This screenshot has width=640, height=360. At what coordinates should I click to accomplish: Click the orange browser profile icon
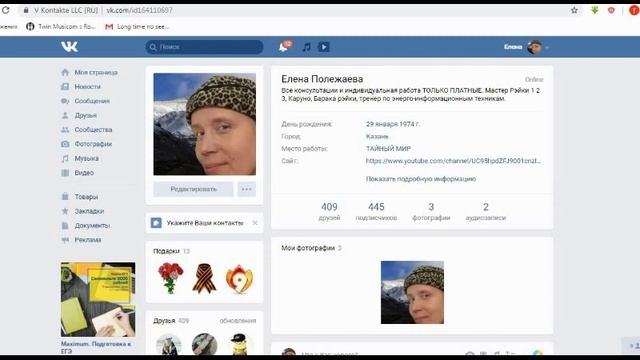click(x=635, y=10)
